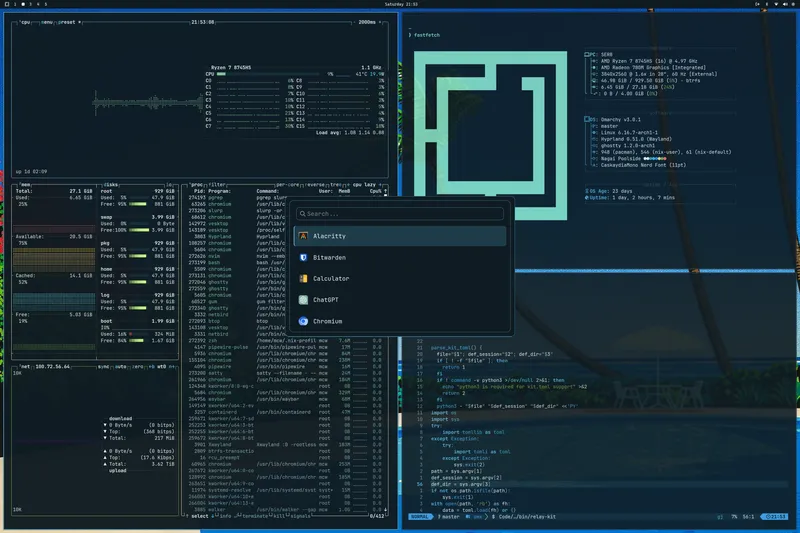Toggle io mode in the btop disks panel
The image size is (800, 533).
coord(169,185)
